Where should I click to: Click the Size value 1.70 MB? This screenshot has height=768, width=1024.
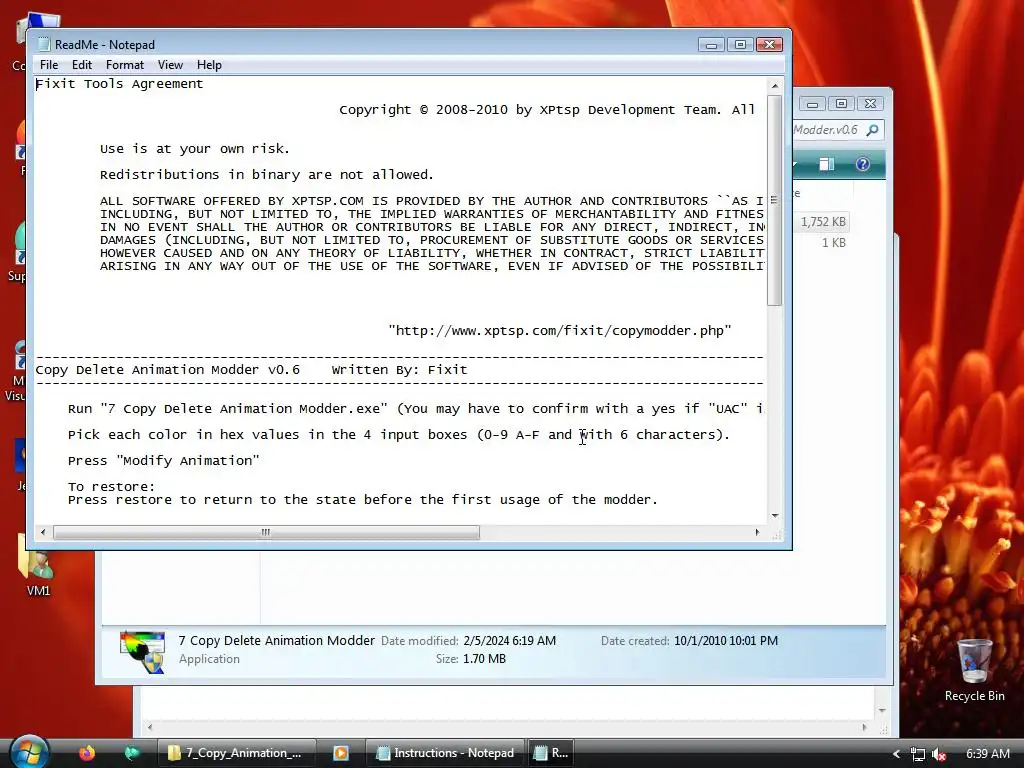tap(485, 660)
